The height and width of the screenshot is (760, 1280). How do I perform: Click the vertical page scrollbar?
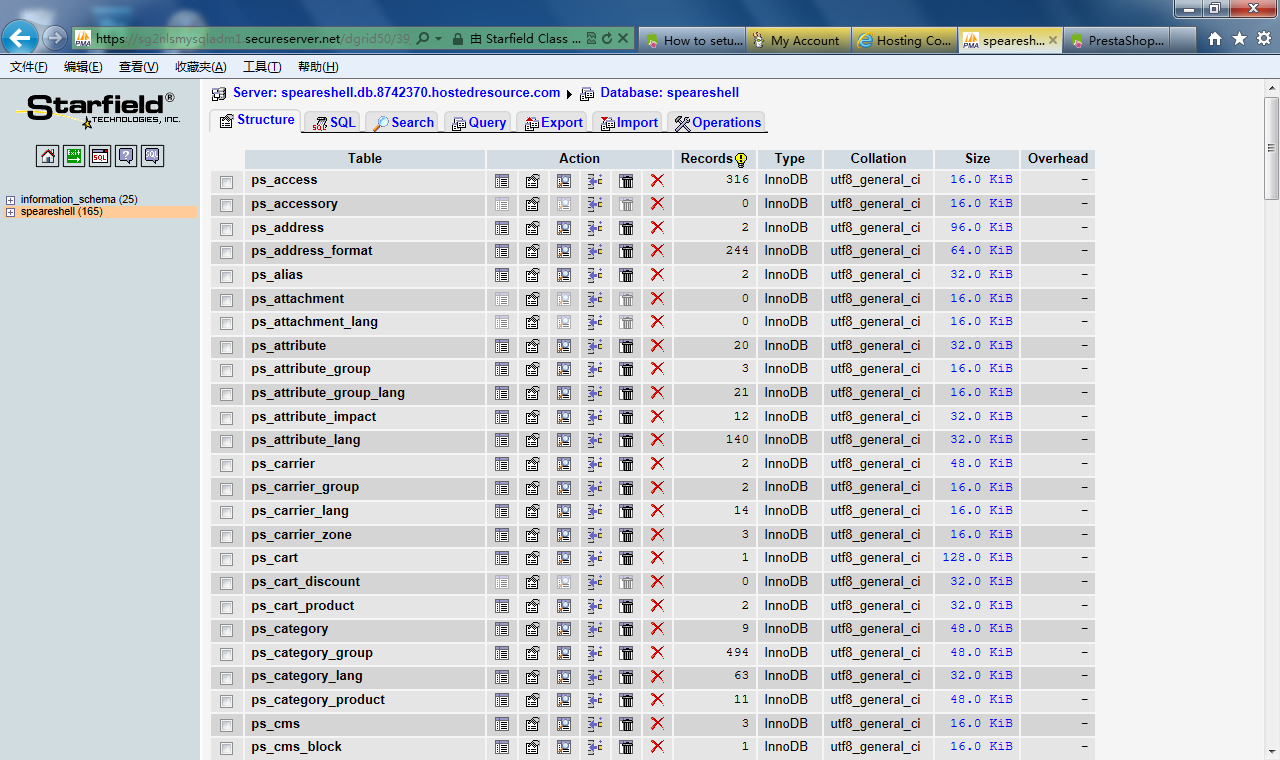click(1272, 148)
